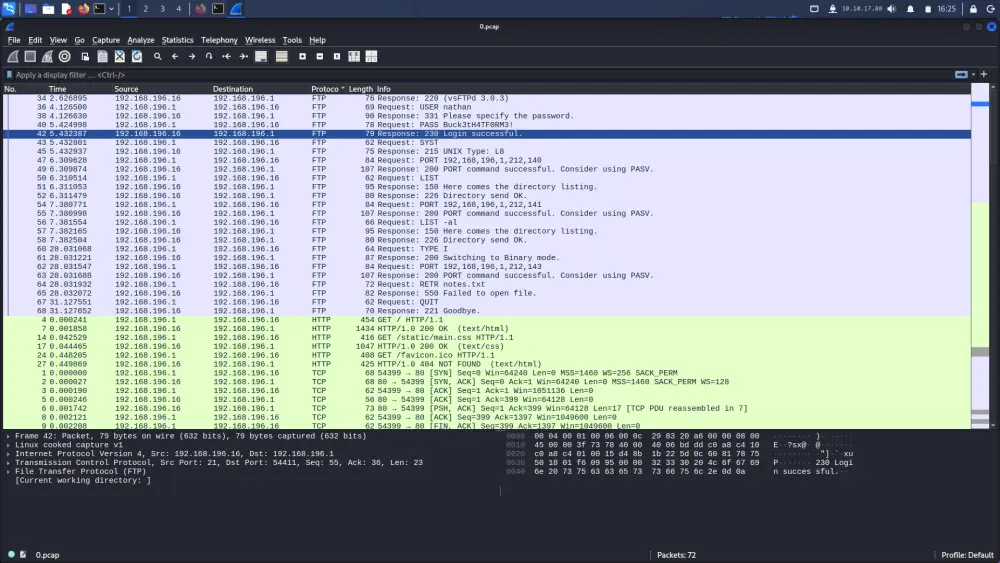The width and height of the screenshot is (1000, 563).
Task: Toggle auto-scroll during live capture
Action: tap(261, 57)
